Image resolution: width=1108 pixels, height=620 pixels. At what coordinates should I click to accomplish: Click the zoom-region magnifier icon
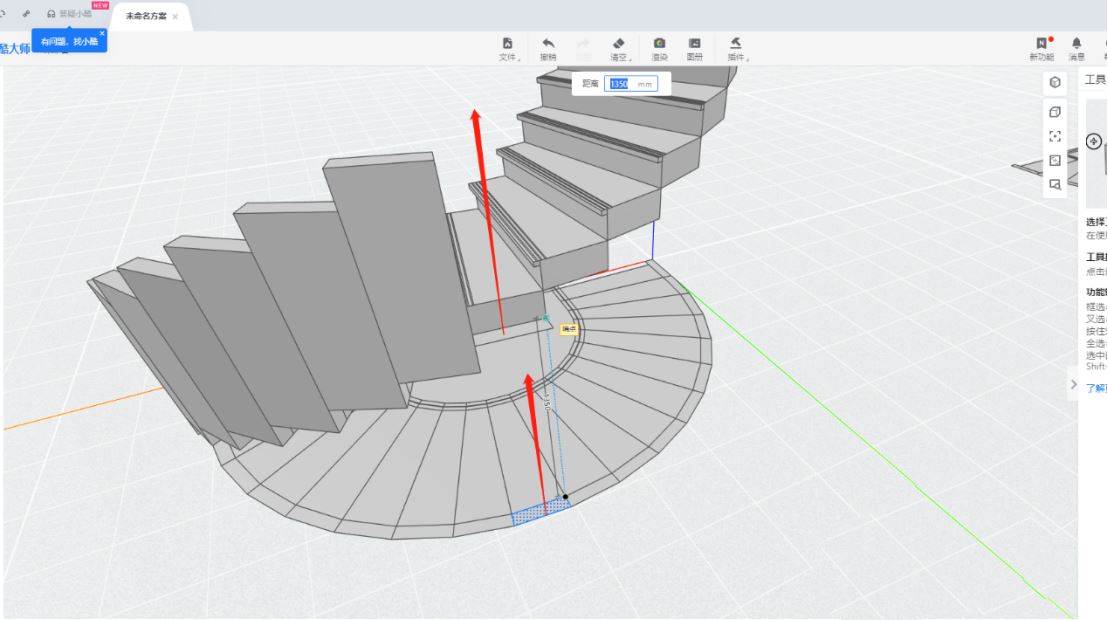point(1055,185)
